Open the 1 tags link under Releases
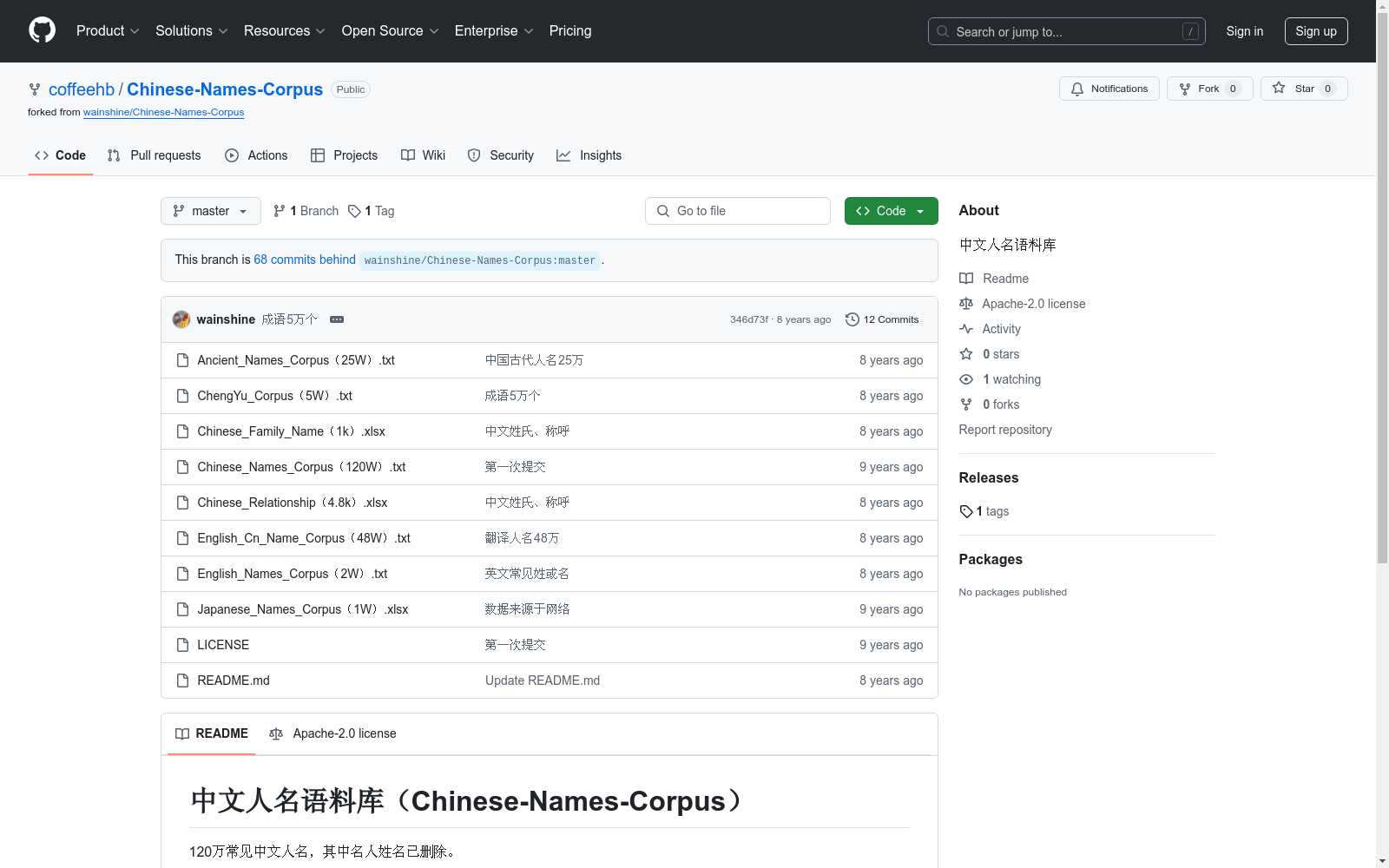1389x868 pixels. [984, 511]
